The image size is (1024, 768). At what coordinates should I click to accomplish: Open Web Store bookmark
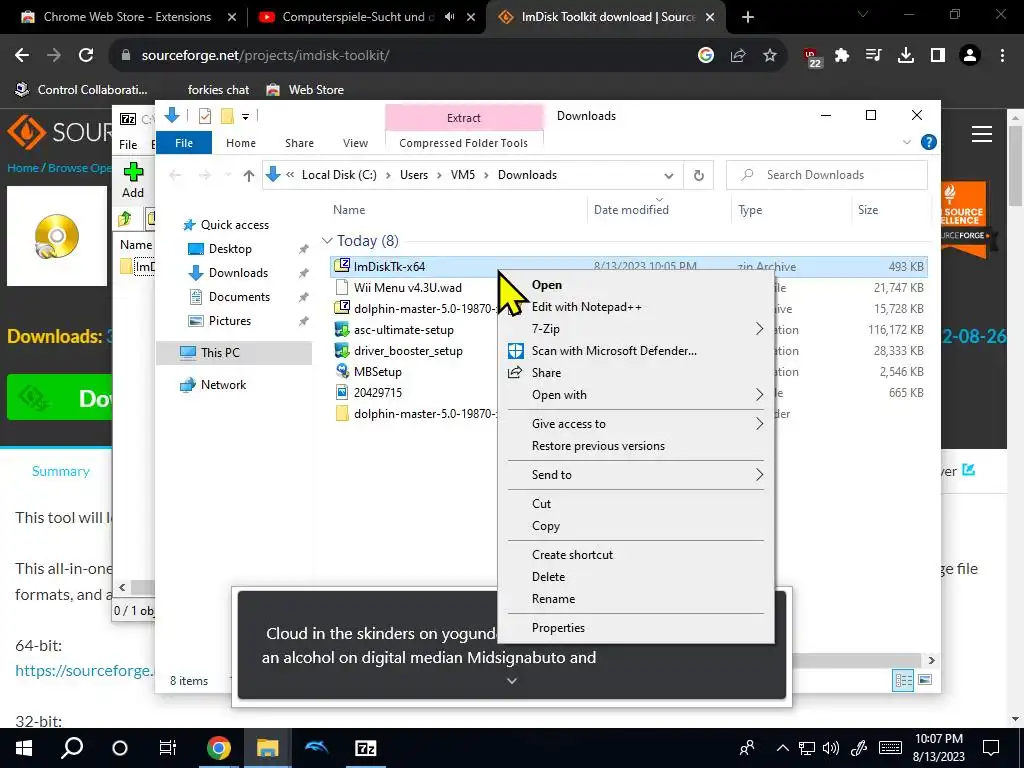305,89
